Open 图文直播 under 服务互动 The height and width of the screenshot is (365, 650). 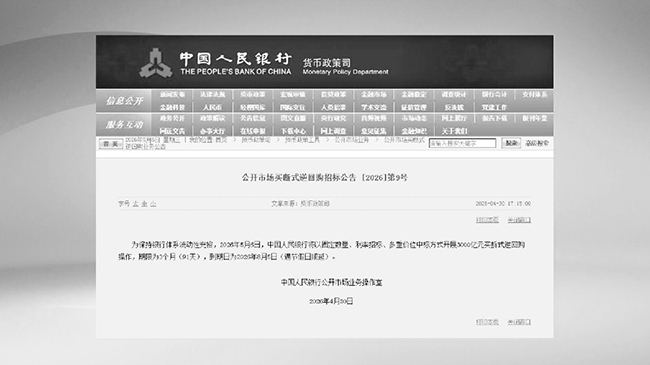[293, 118]
